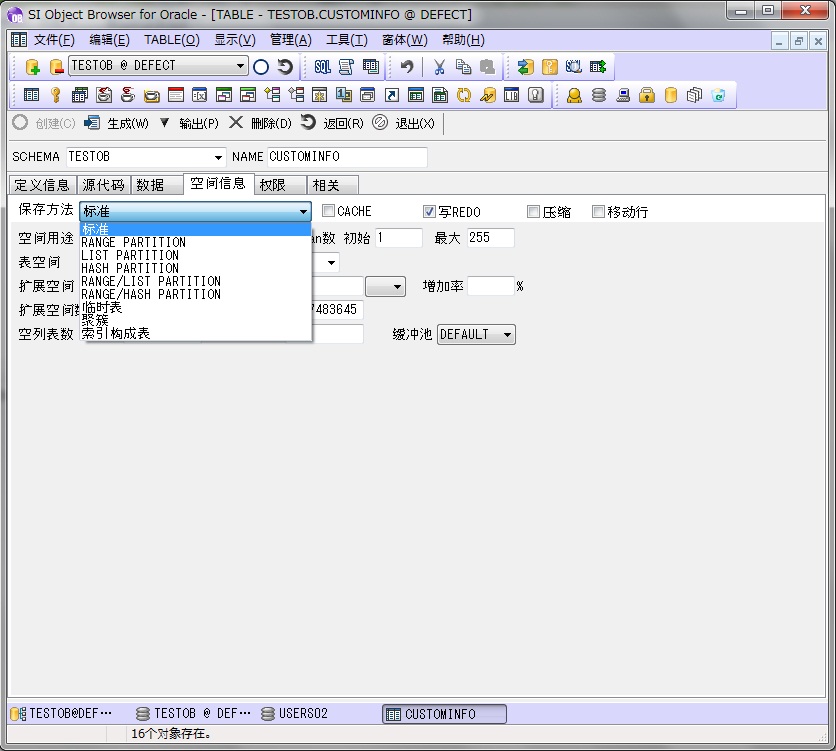Collapse the 保存方法 dropdown showing 标准
The image size is (836, 751).
[x=303, y=212]
